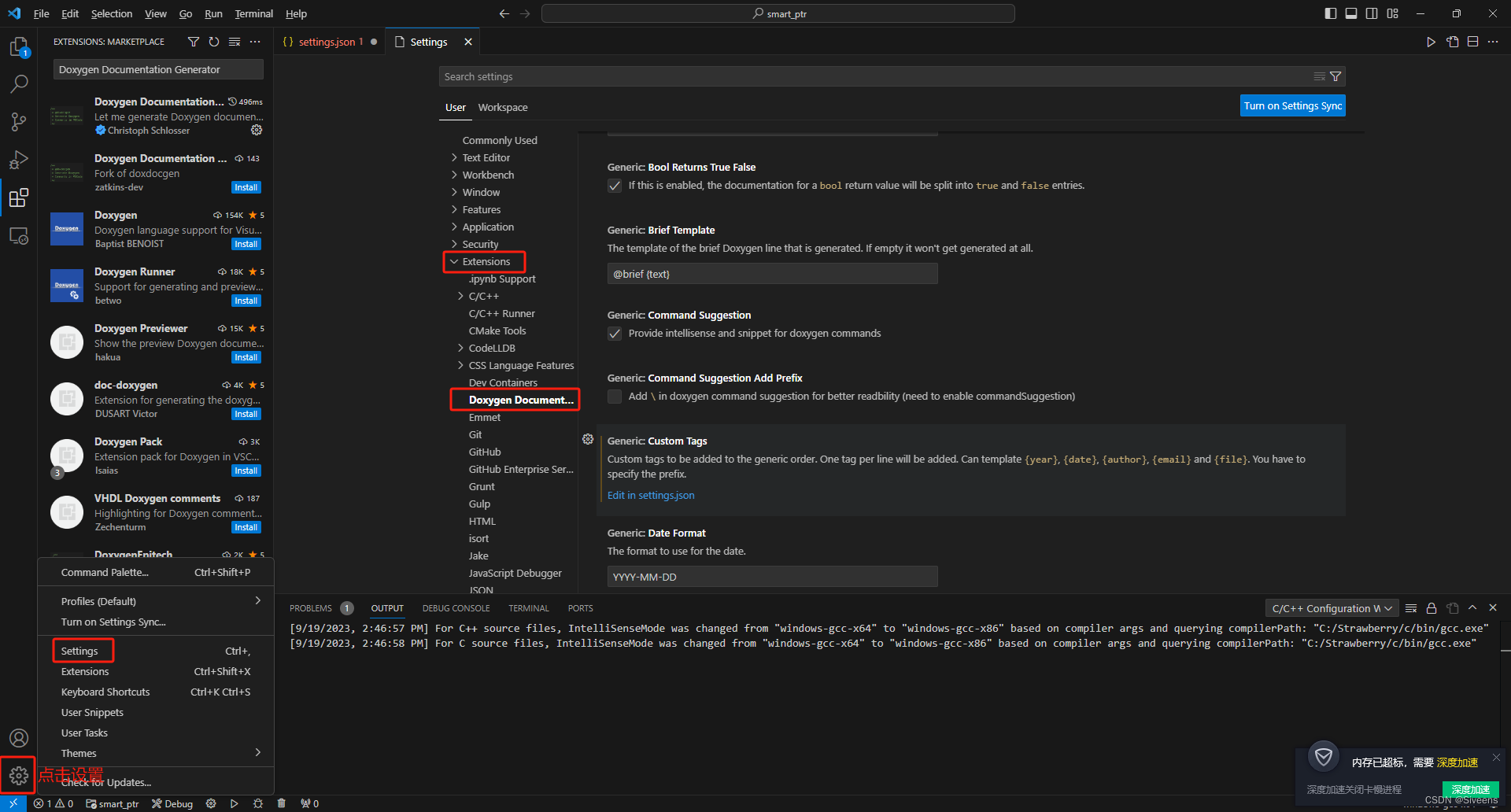Click the errors and warnings status bar item

[x=54, y=803]
